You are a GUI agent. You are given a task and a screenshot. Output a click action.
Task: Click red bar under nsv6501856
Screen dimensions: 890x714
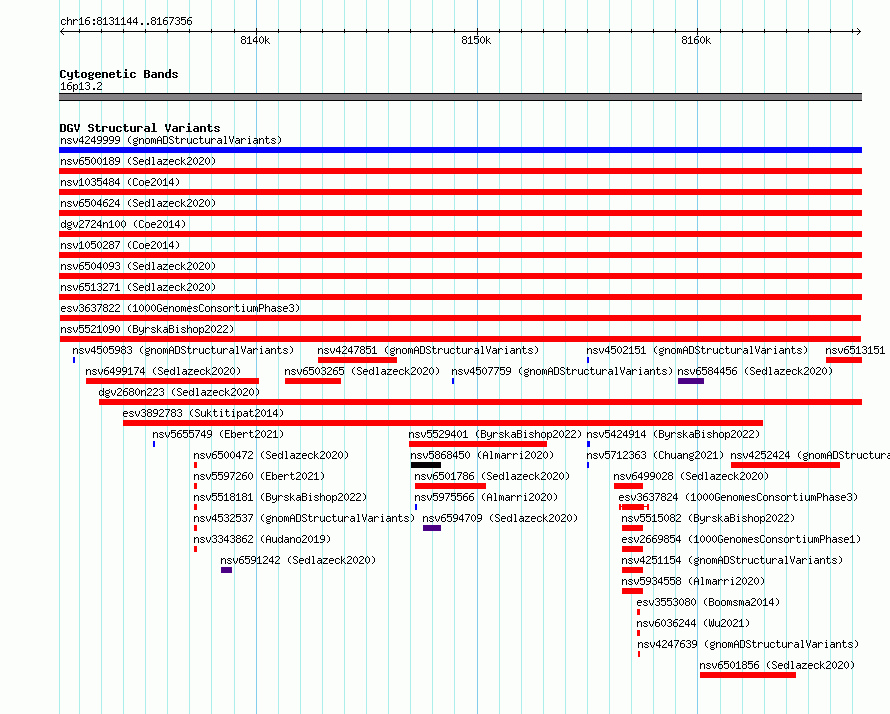[748, 675]
